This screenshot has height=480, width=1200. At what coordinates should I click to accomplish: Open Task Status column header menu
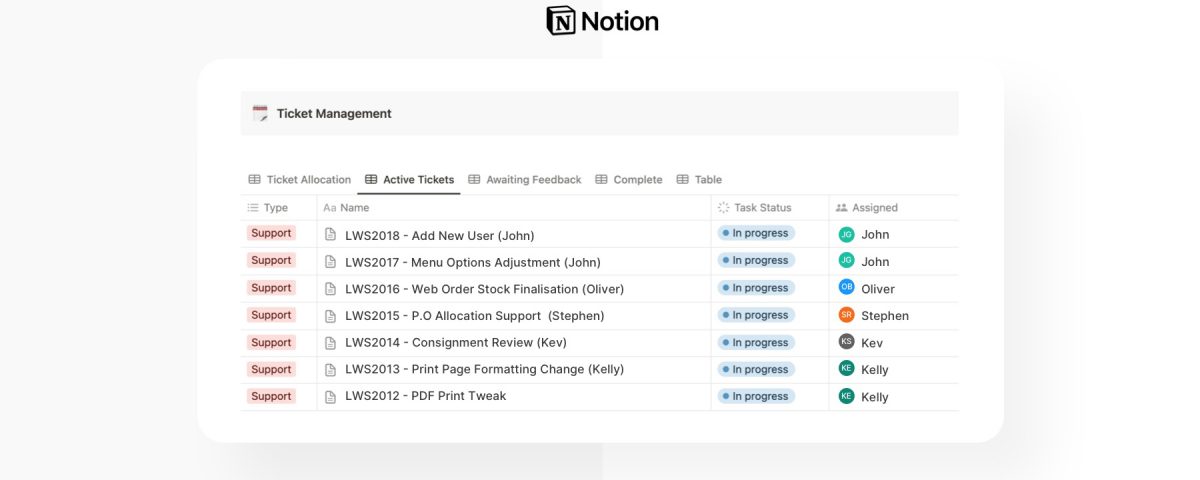click(x=761, y=208)
